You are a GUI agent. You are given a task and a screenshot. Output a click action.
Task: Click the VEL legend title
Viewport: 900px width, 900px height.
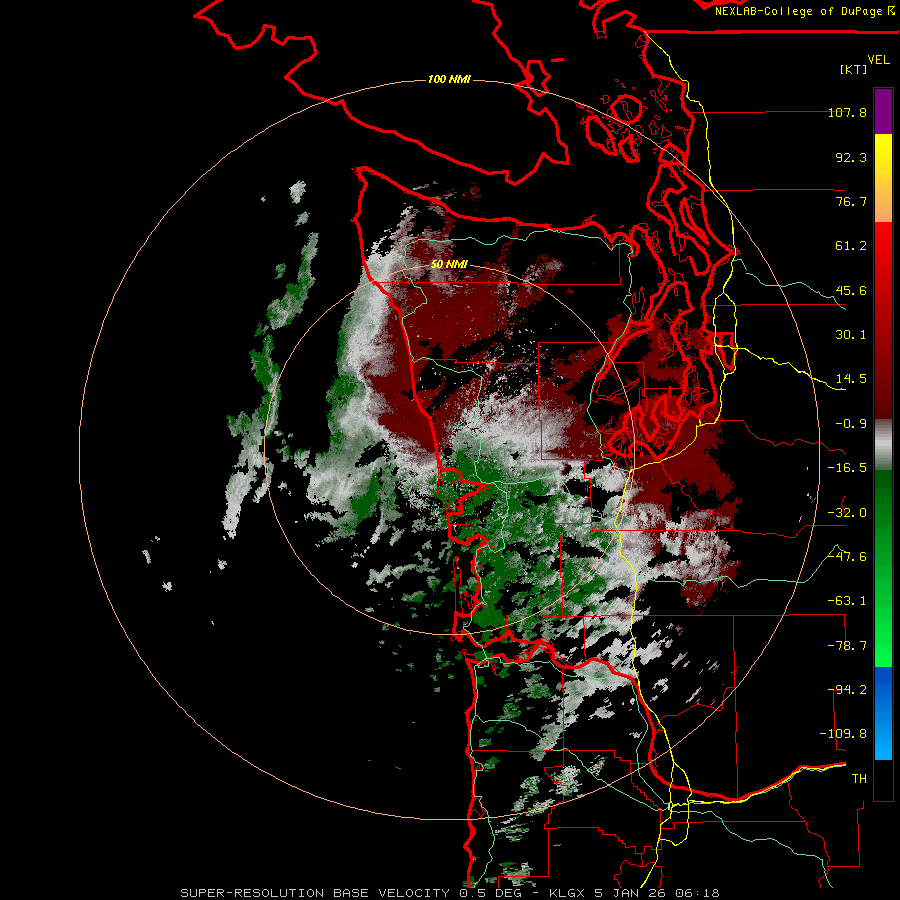pos(879,60)
